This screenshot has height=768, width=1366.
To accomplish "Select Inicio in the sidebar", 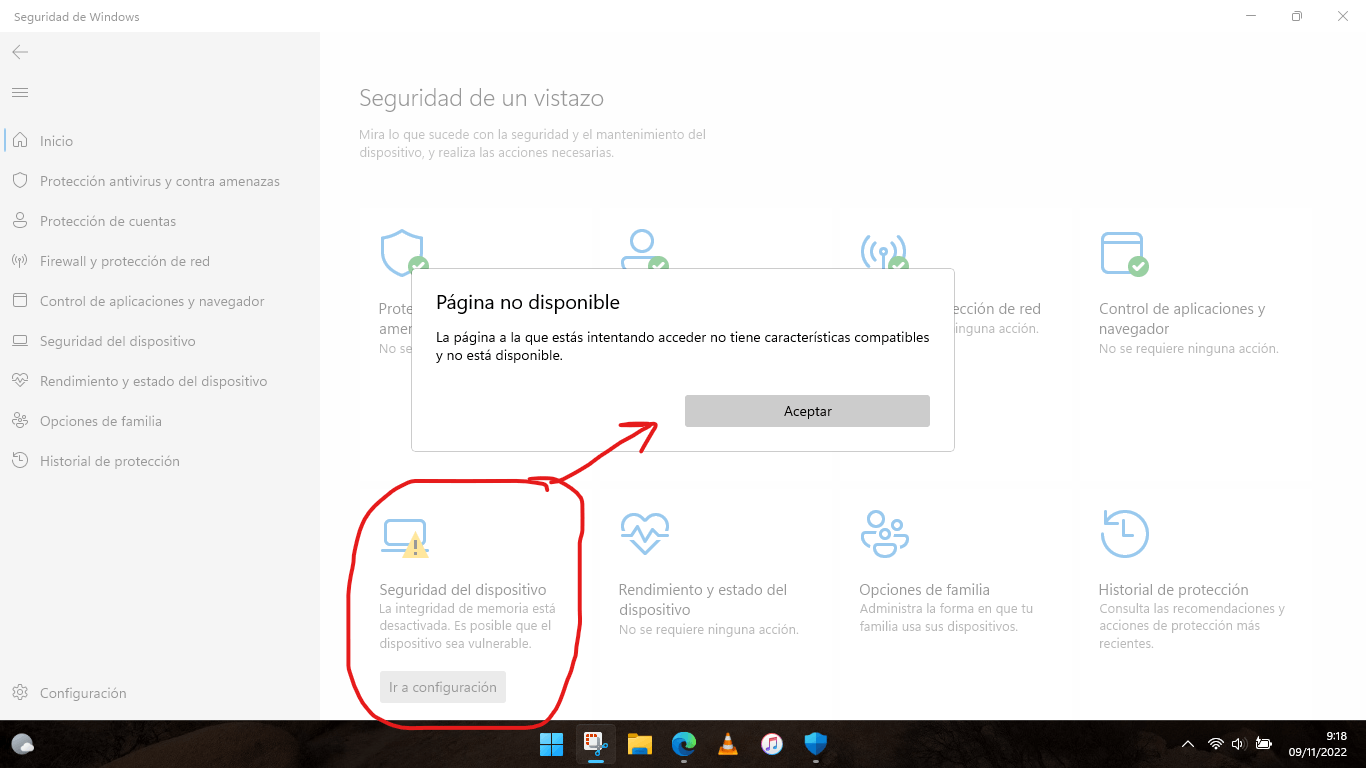I will pyautogui.click(x=160, y=141).
